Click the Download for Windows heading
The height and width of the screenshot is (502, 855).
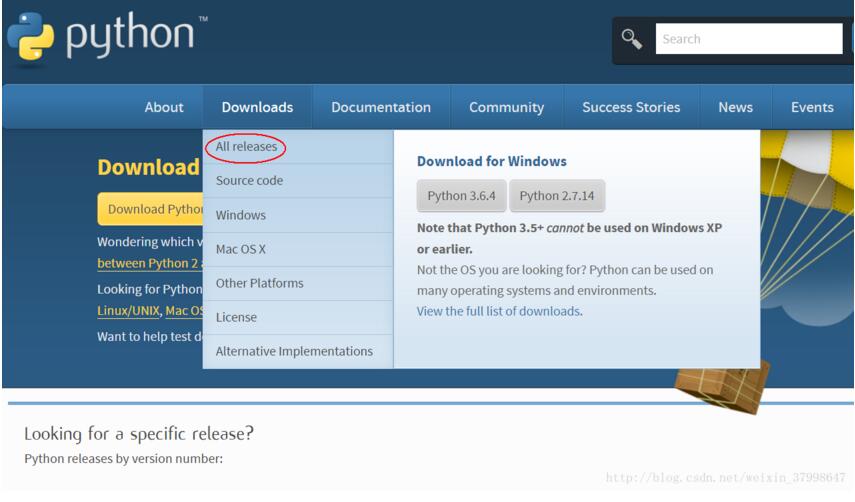click(x=492, y=161)
